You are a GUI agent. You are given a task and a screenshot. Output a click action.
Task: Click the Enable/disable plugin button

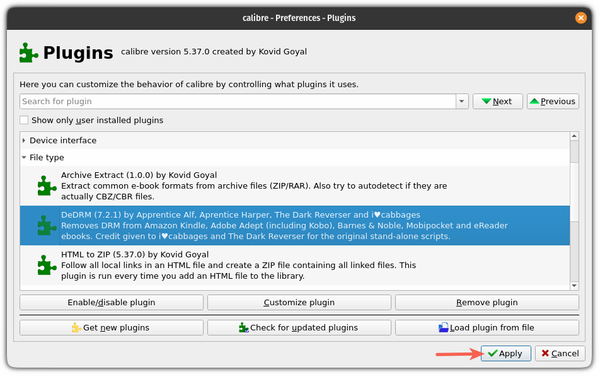pyautogui.click(x=111, y=303)
